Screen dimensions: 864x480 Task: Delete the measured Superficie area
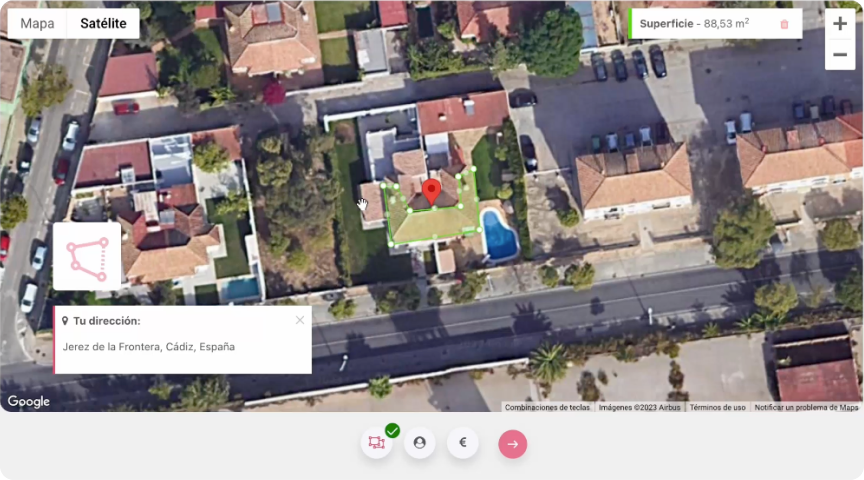[x=784, y=24]
